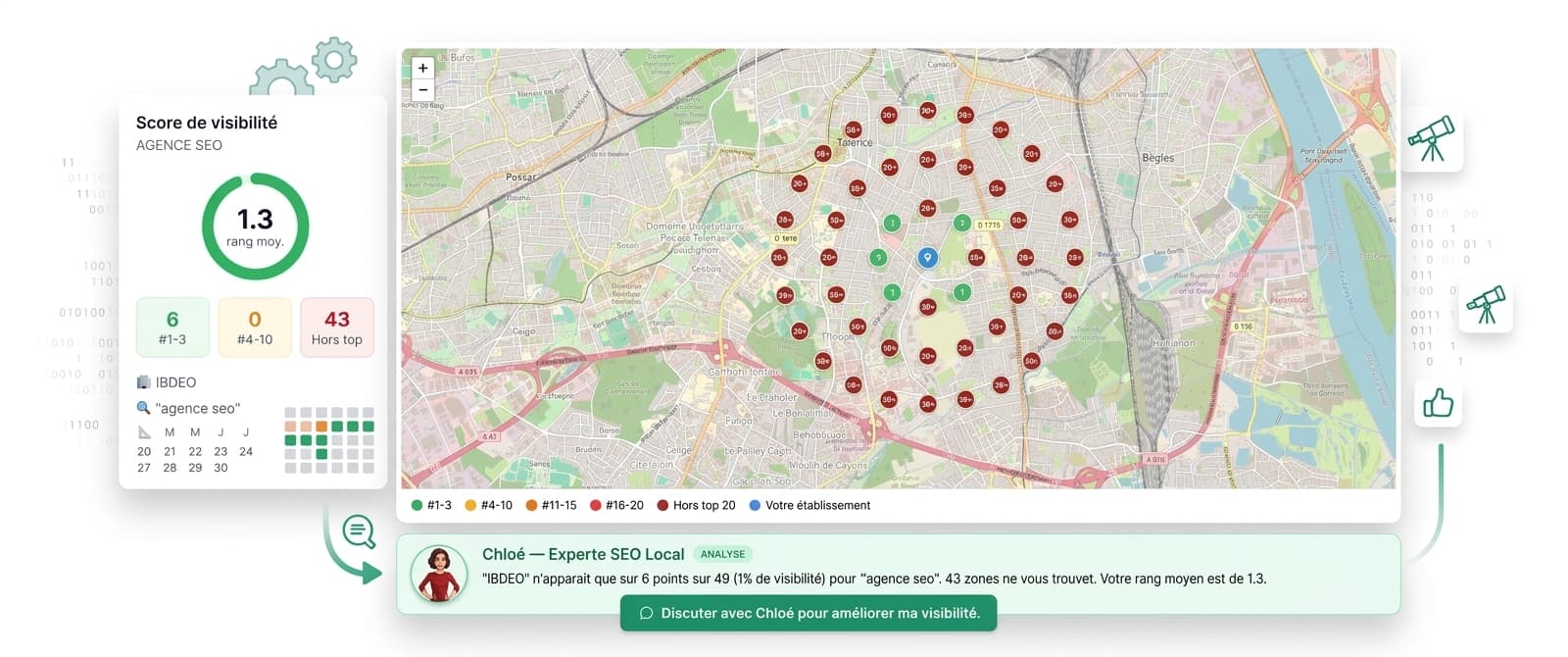The height and width of the screenshot is (657, 1568).
Task: Click the large gear icon above the card
Action: 281,77
